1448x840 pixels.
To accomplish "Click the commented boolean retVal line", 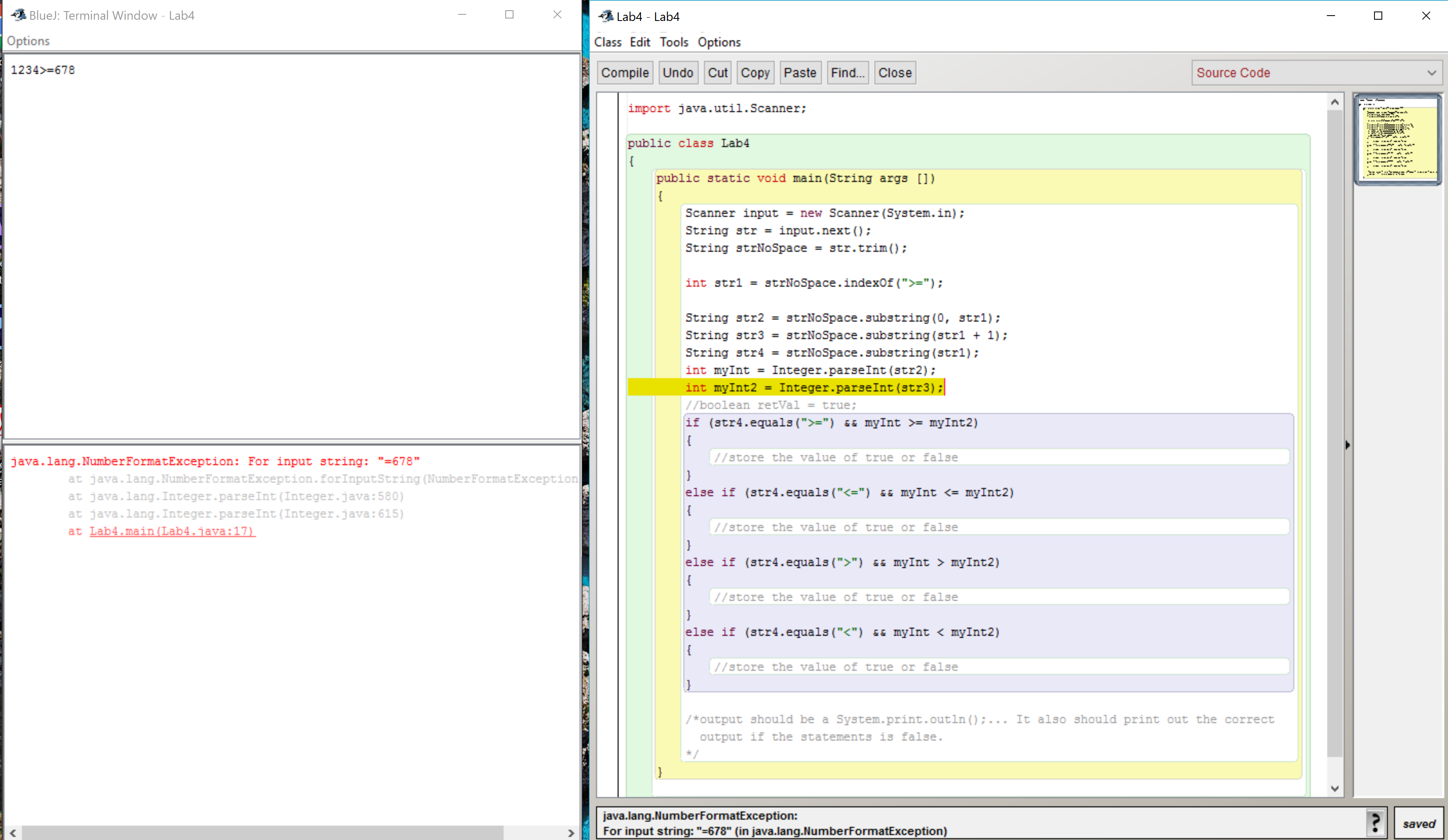I will [771, 405].
